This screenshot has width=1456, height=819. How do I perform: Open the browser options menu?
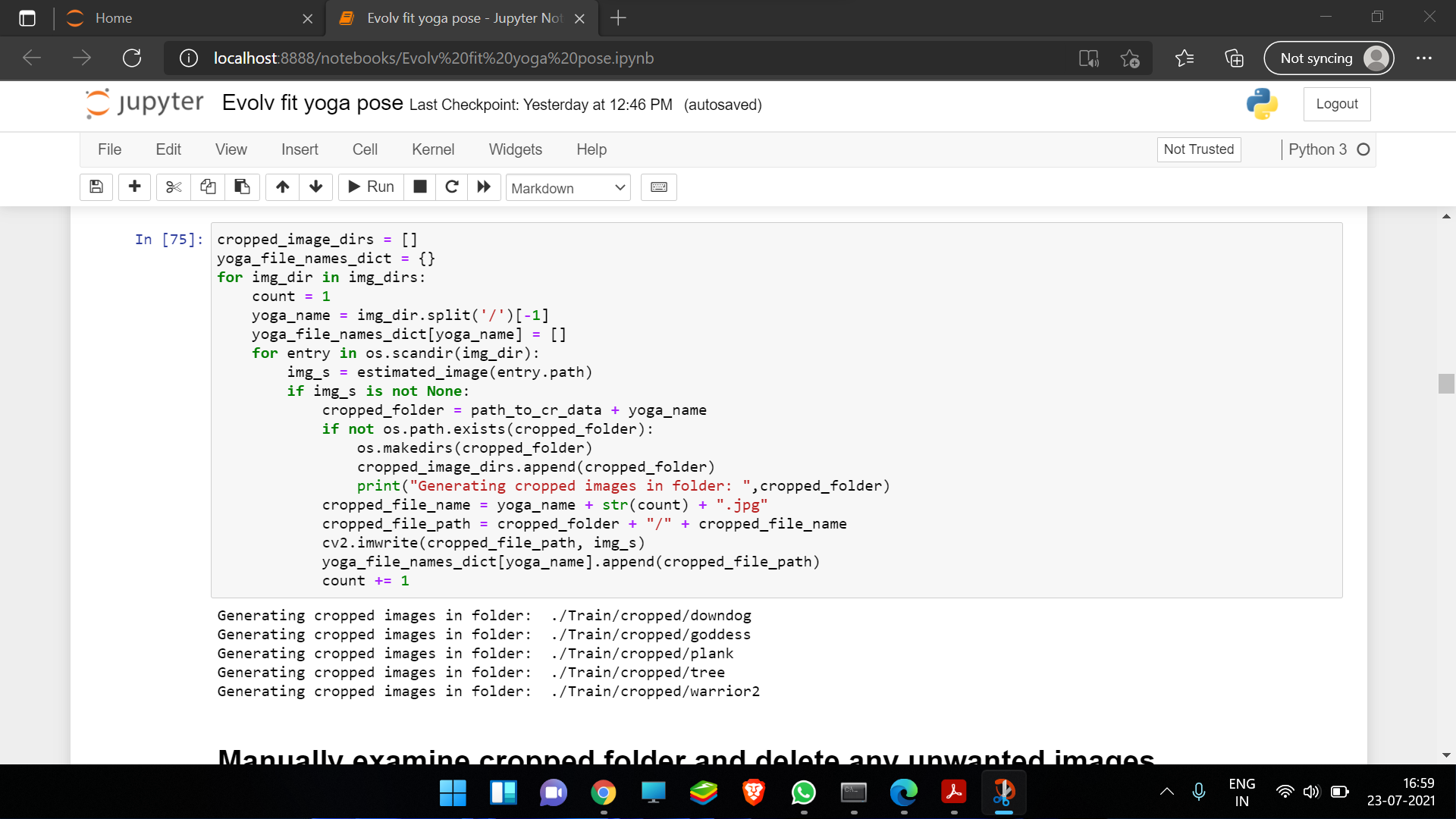click(1426, 58)
